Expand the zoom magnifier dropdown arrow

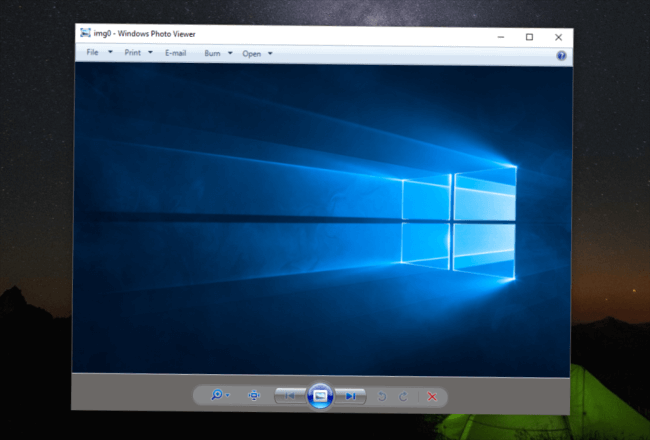pyautogui.click(x=228, y=395)
